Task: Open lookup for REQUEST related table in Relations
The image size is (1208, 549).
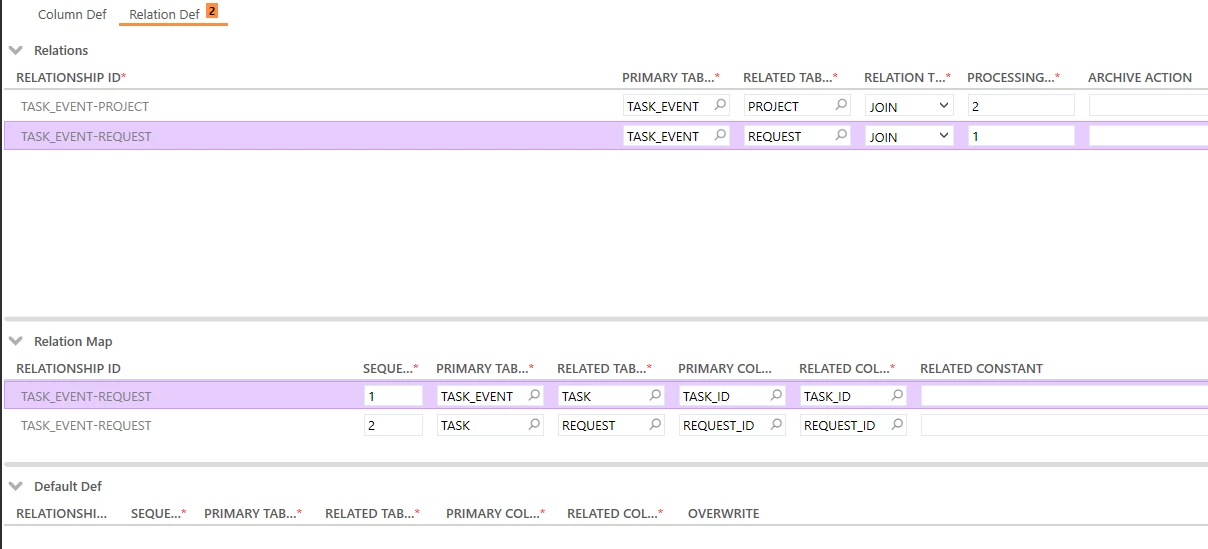Action: click(841, 135)
